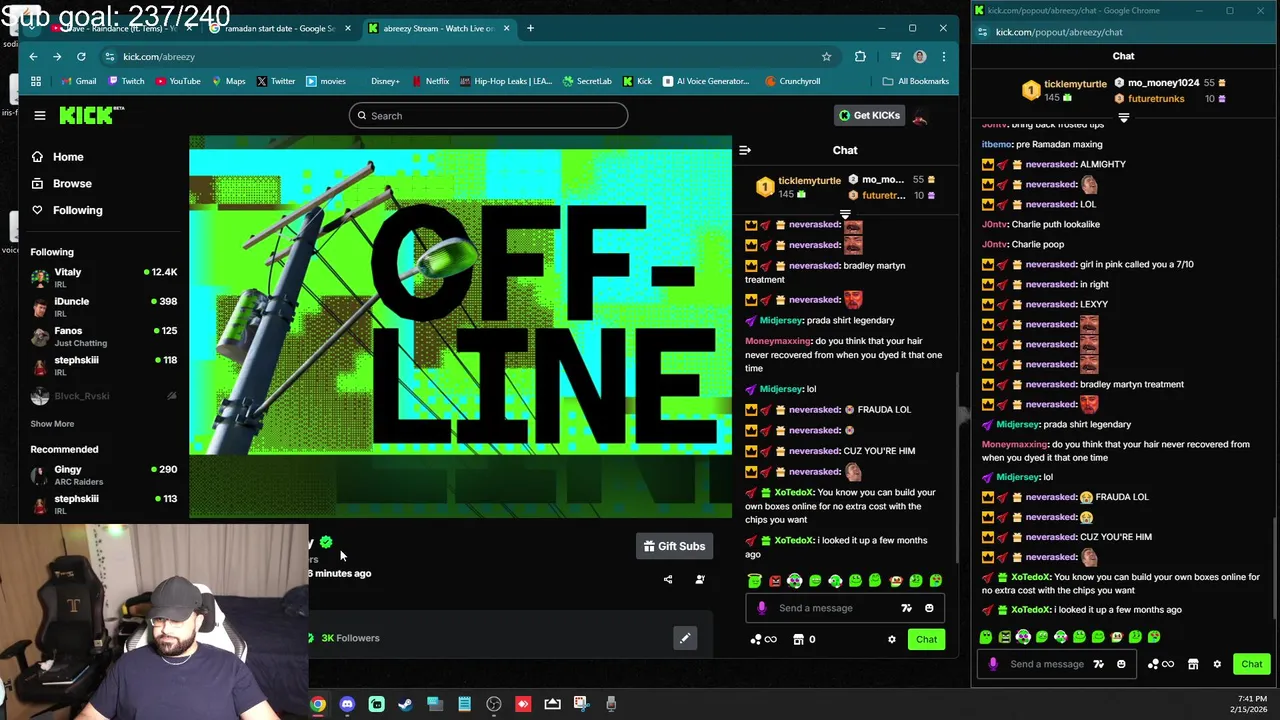Viewport: 1280px width, 720px height.
Task: Click the green Chat button in popout window
Action: tap(1252, 664)
